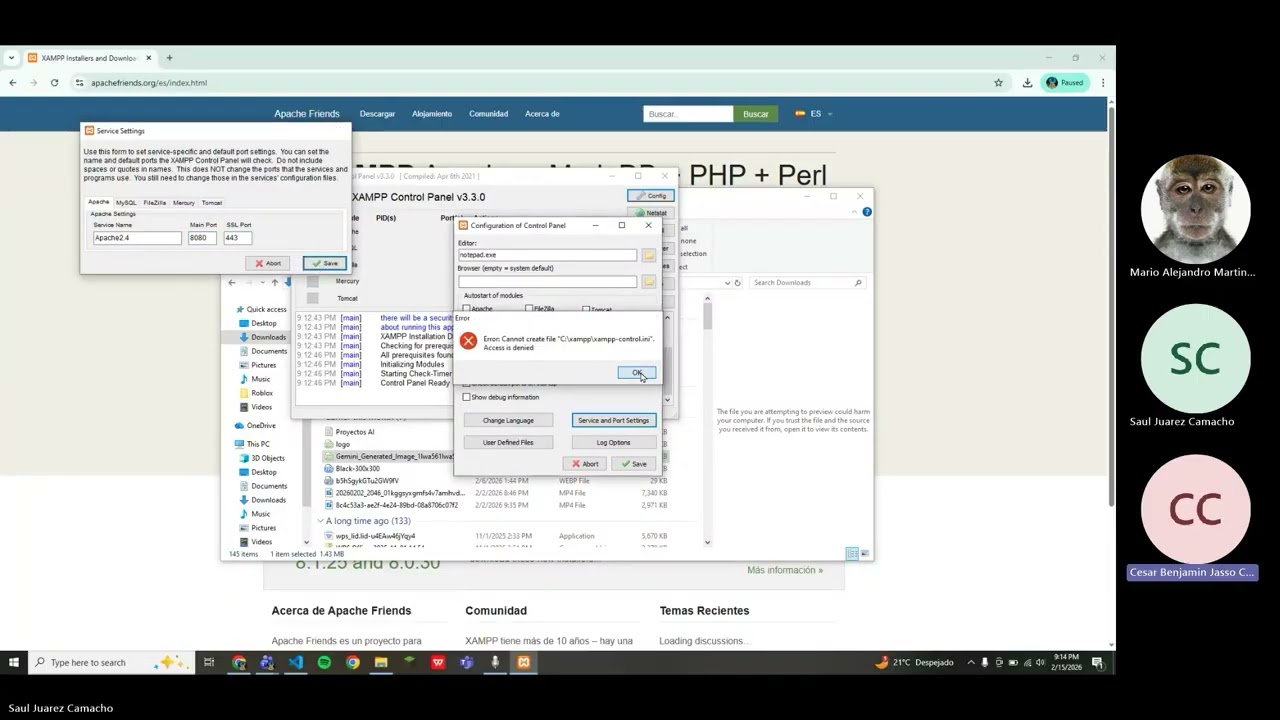Image resolution: width=1280 pixels, height=720 pixels.
Task: Switch to the MySQL tab in Service Settings
Action: click(126, 203)
